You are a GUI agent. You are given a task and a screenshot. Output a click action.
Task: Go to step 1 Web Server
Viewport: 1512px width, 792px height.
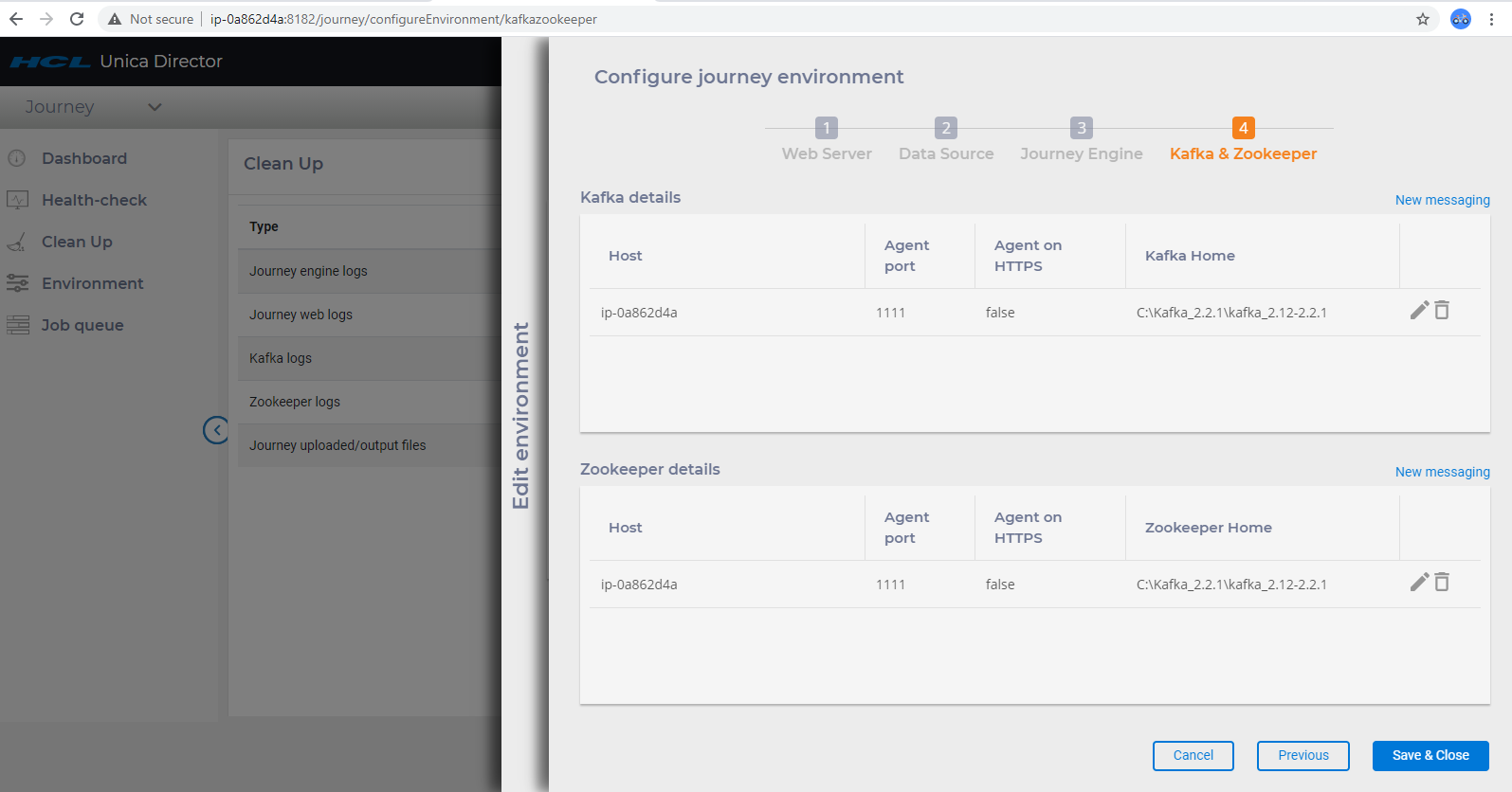827,129
